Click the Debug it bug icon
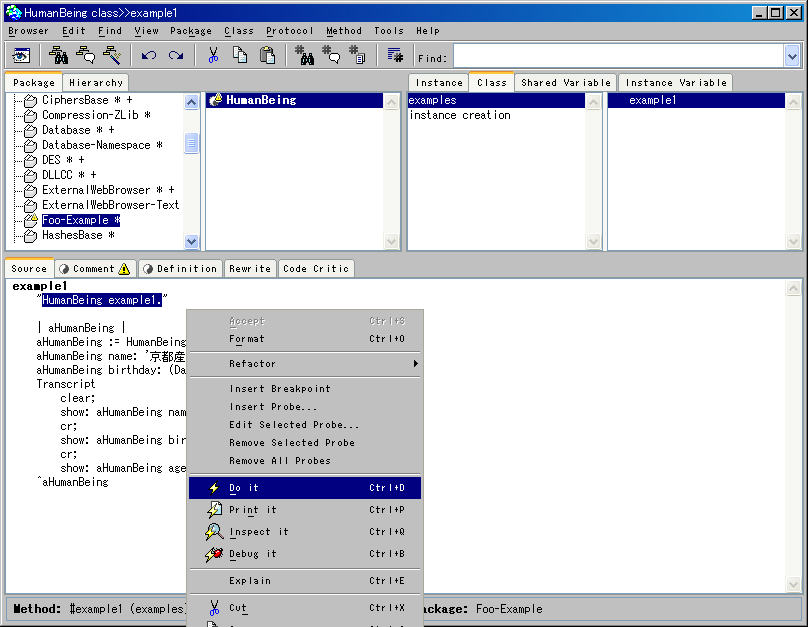Screen dimensions: 808x627 (x=214, y=554)
